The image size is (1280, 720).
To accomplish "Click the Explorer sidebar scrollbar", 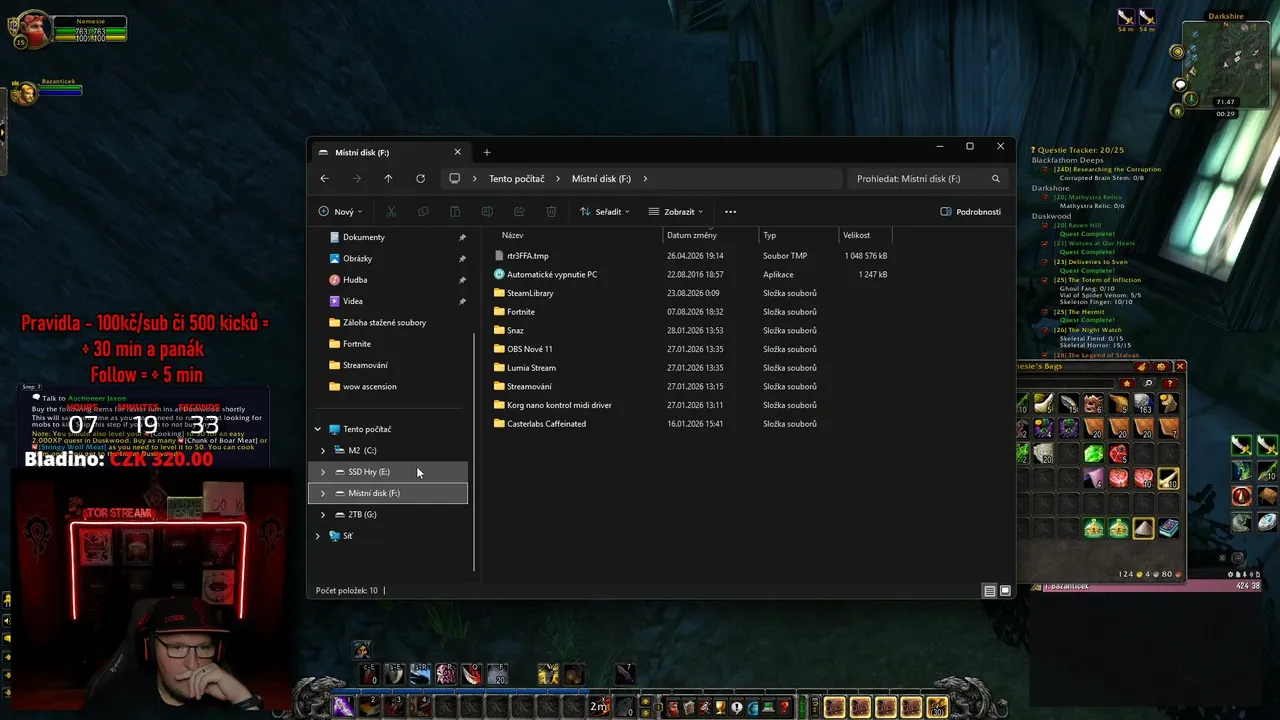I will 474,450.
